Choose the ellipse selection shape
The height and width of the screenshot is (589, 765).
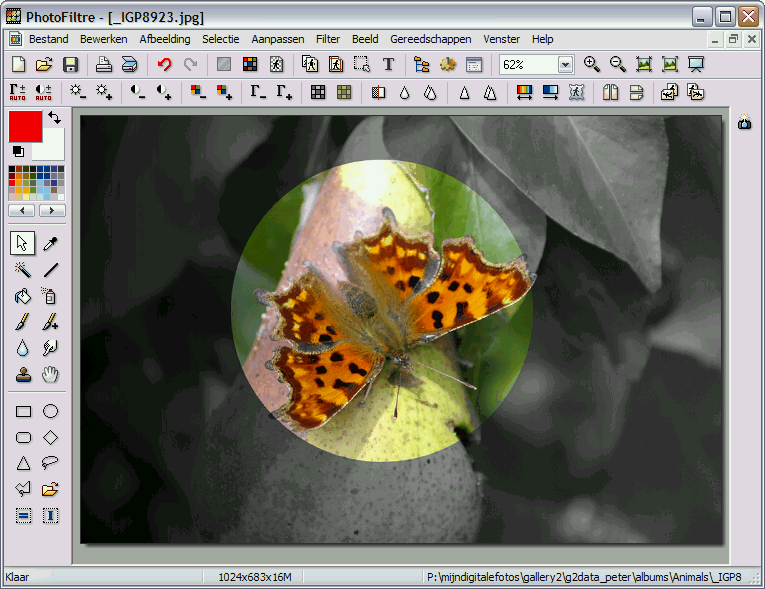point(50,411)
